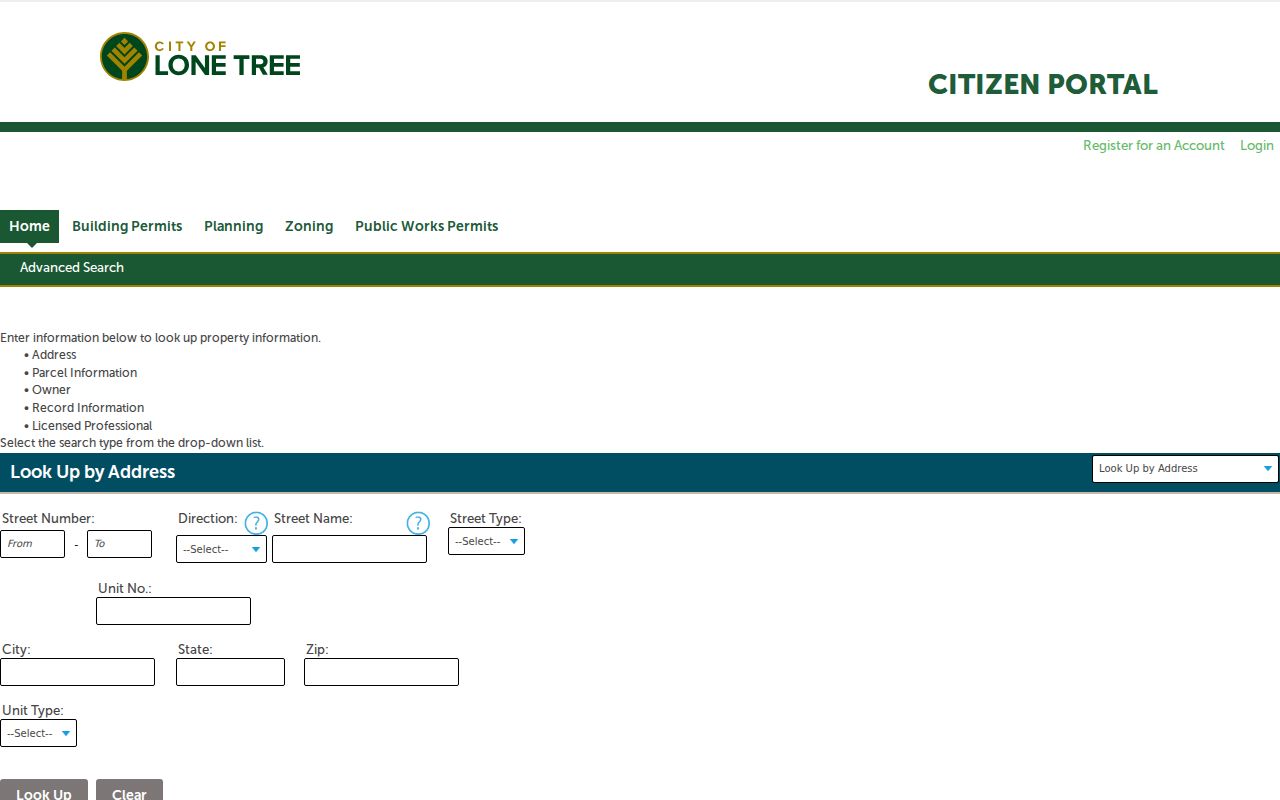Open the Public Works Permits tab
The image size is (1280, 800).
[427, 226]
